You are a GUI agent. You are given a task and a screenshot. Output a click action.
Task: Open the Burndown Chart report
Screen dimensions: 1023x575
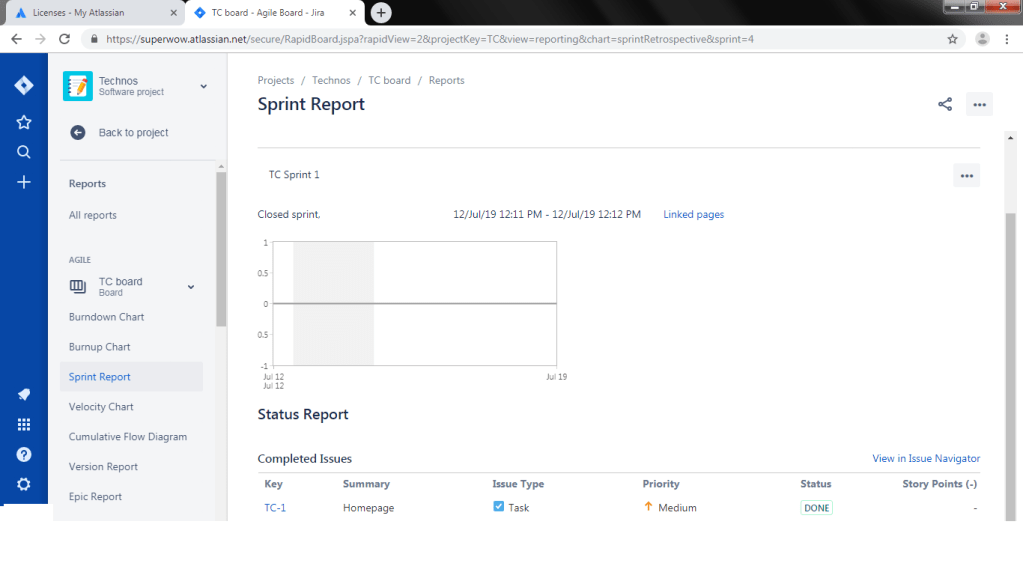pos(106,317)
